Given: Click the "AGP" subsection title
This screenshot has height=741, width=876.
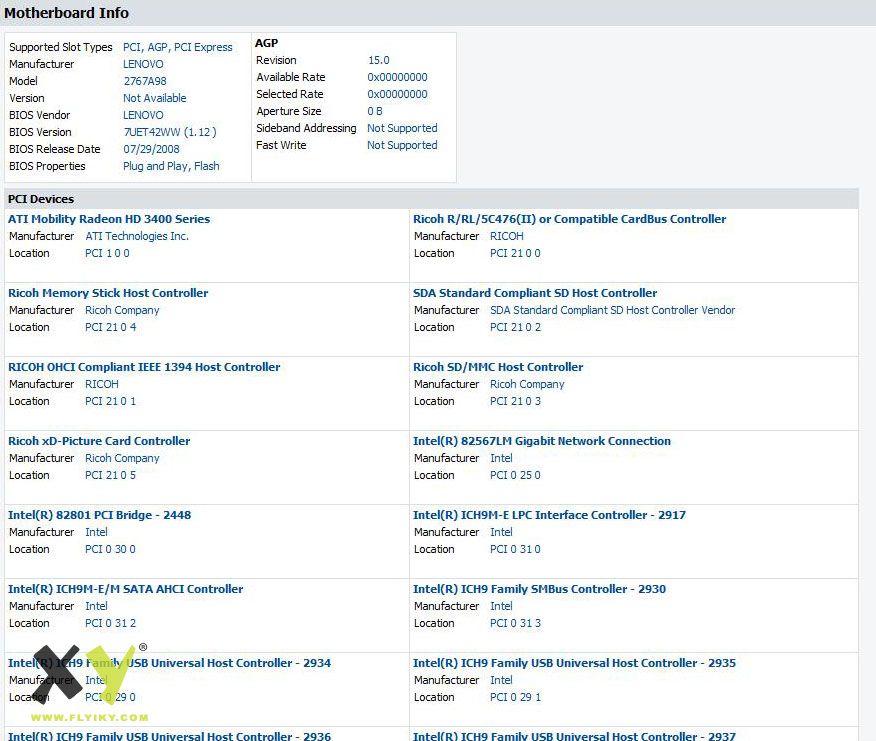Looking at the screenshot, I should point(266,43).
